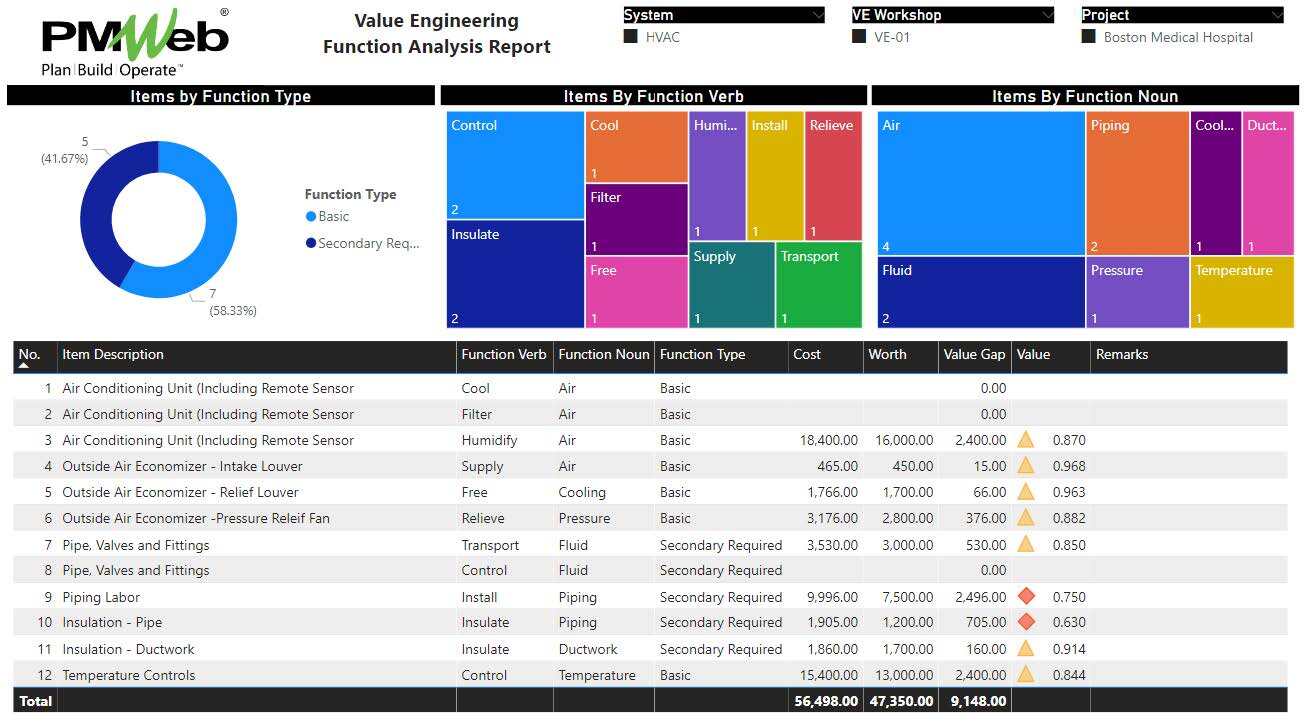Select Basic in the Function Type legend
This screenshot has height=725, width=1313.
click(x=333, y=217)
